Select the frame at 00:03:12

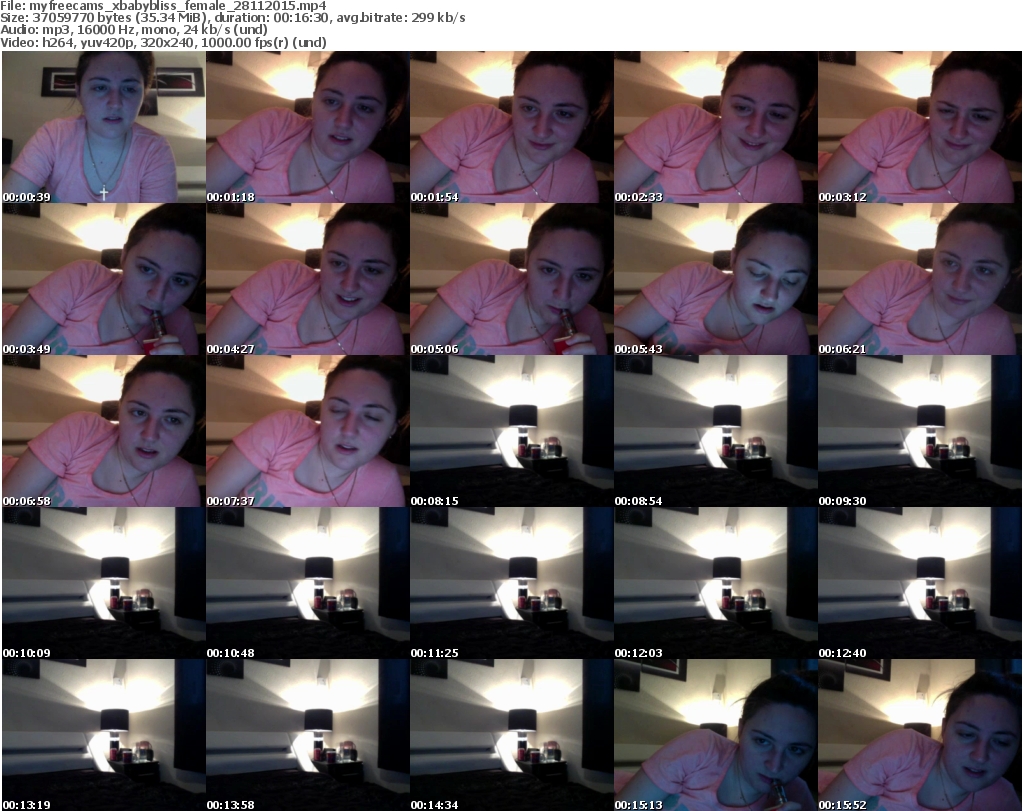[920, 127]
